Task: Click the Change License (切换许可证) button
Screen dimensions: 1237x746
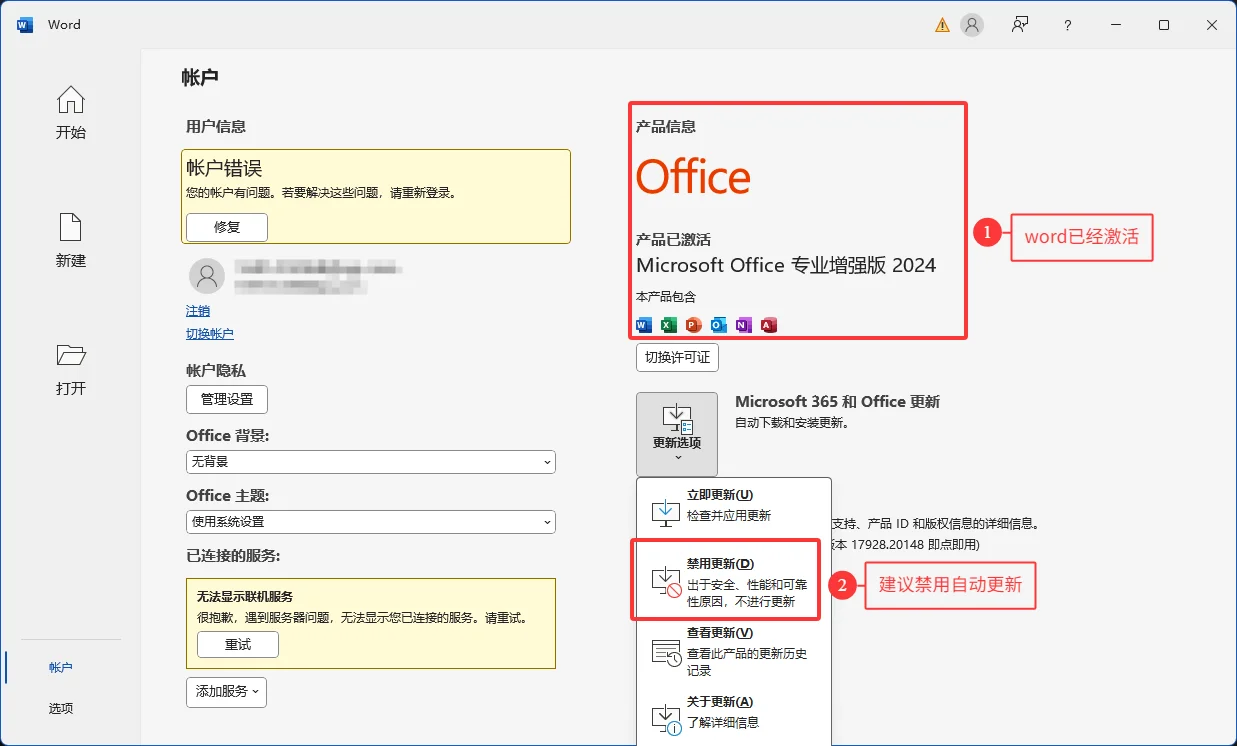Action: click(677, 357)
